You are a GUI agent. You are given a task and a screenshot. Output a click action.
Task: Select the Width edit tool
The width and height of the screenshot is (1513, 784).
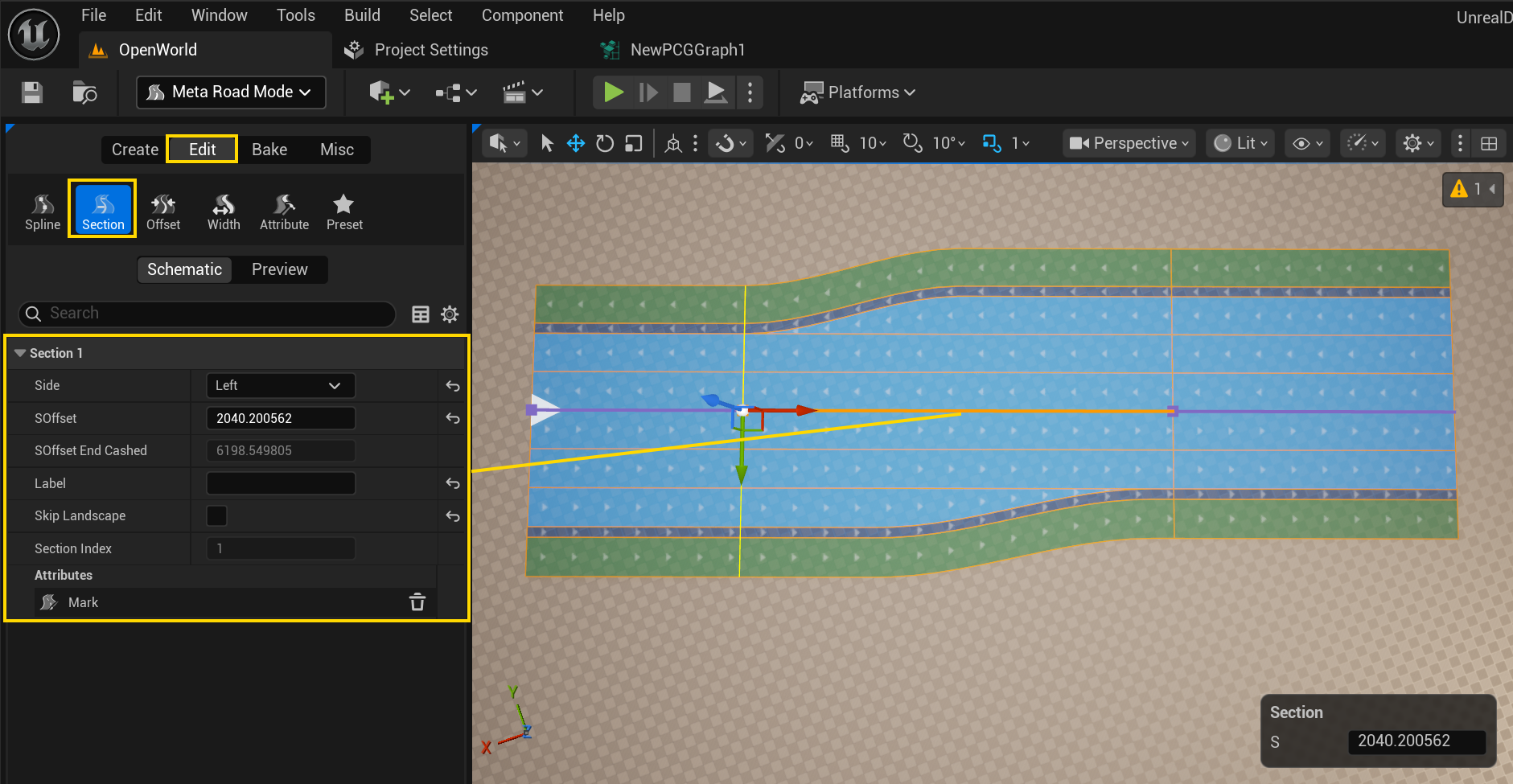[x=224, y=211]
